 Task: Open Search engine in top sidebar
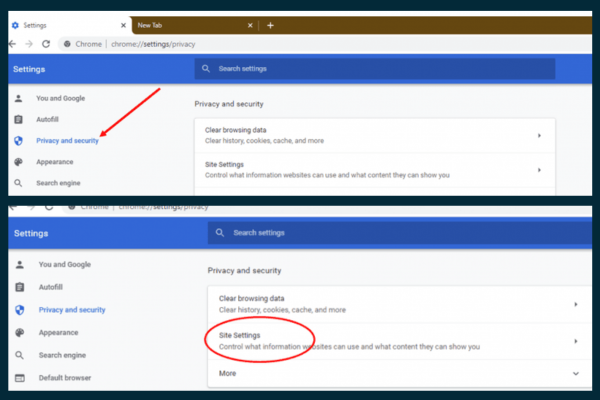(x=58, y=183)
